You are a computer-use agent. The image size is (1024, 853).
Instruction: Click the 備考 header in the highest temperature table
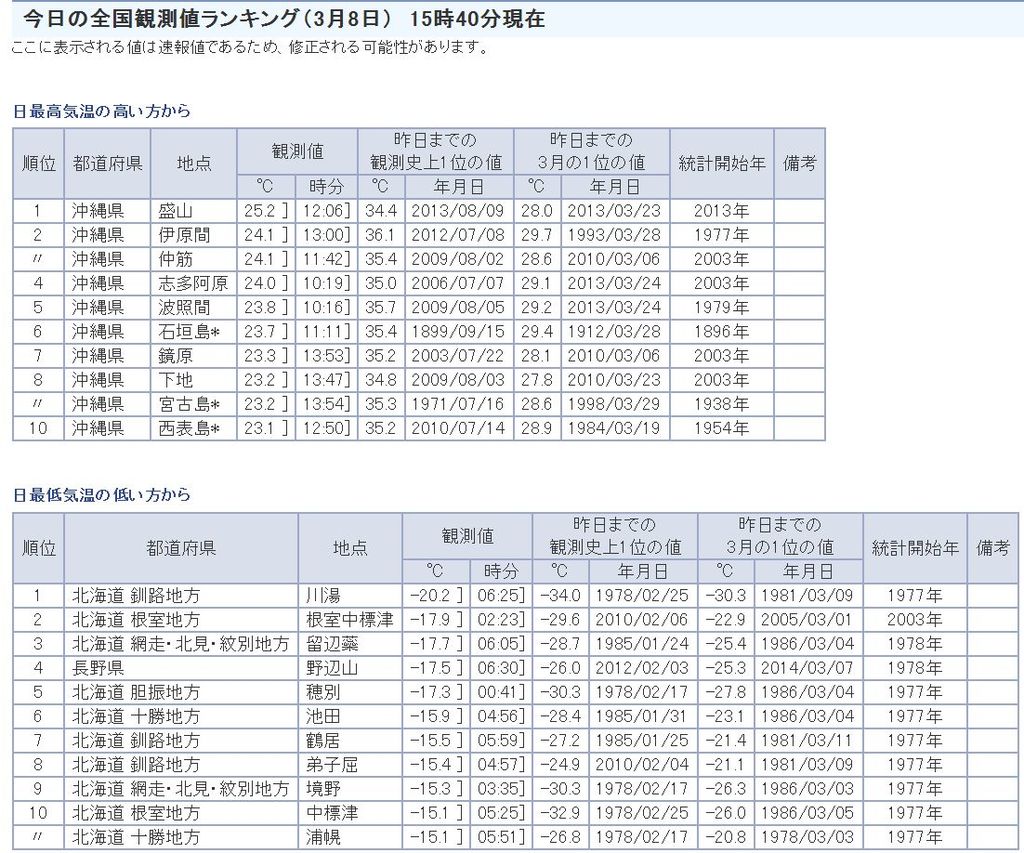(799, 163)
